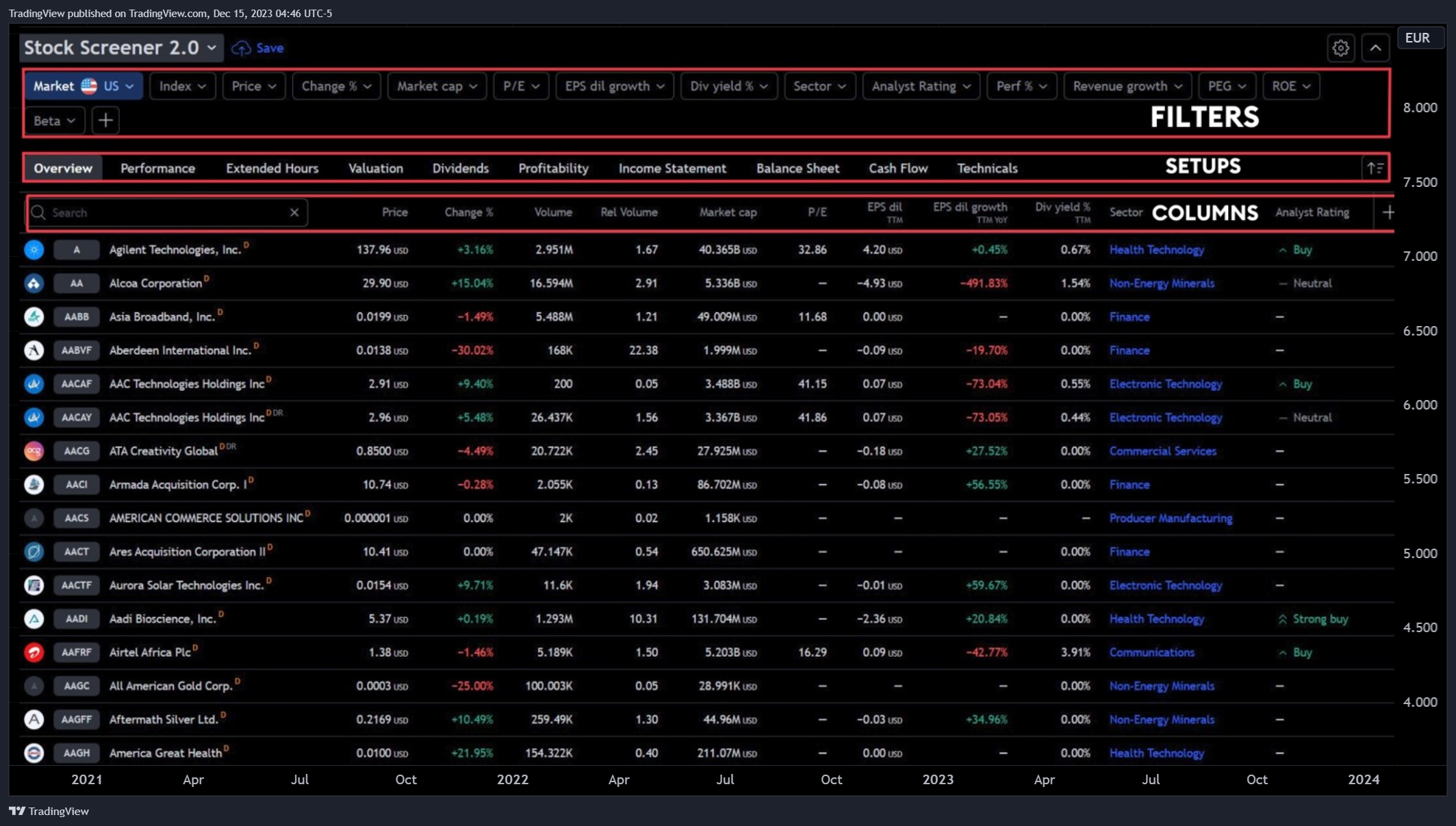Expand the Index filter
The height and width of the screenshot is (826, 1456).
(x=182, y=86)
